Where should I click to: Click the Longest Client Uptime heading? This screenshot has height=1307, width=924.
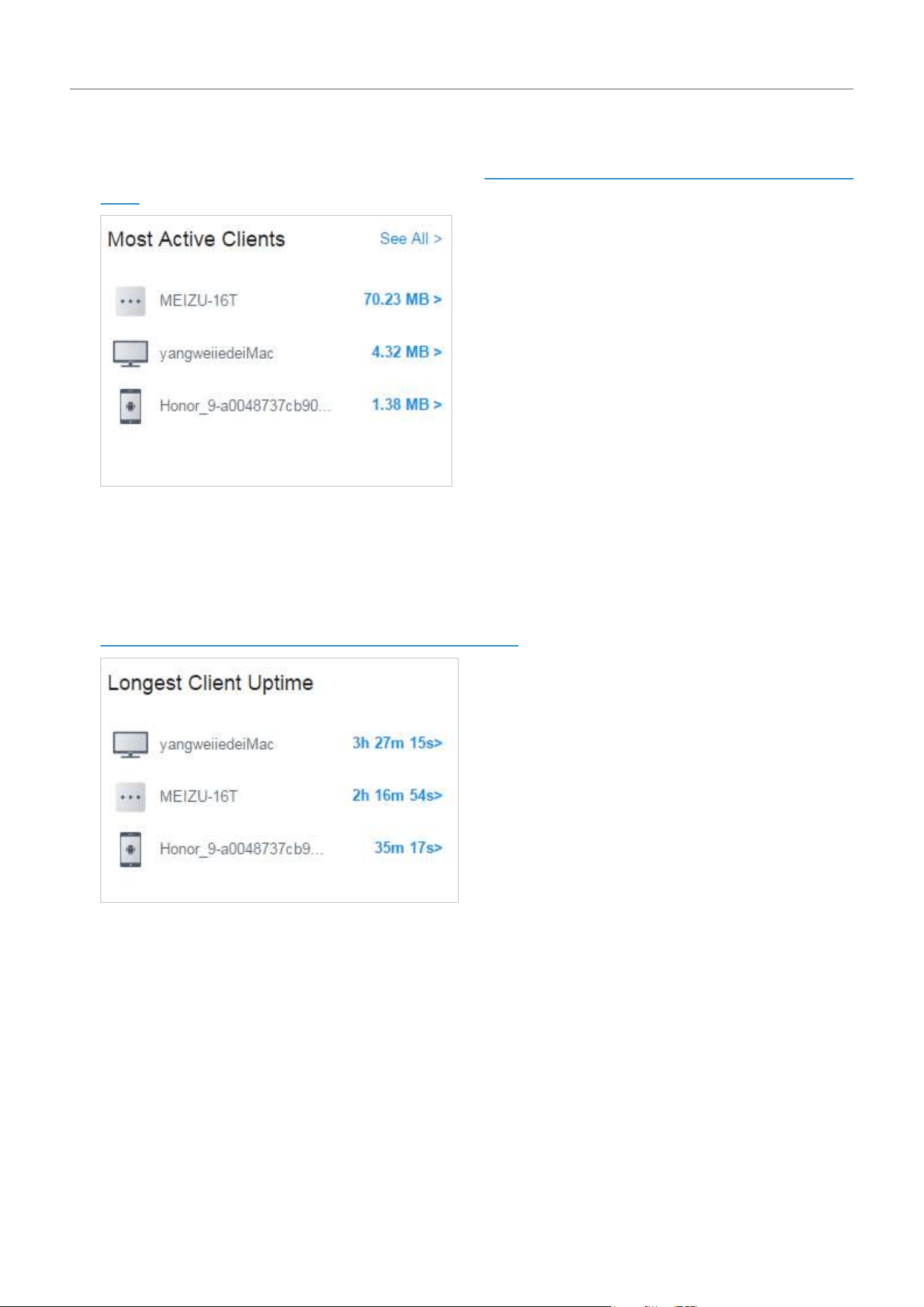tap(210, 683)
